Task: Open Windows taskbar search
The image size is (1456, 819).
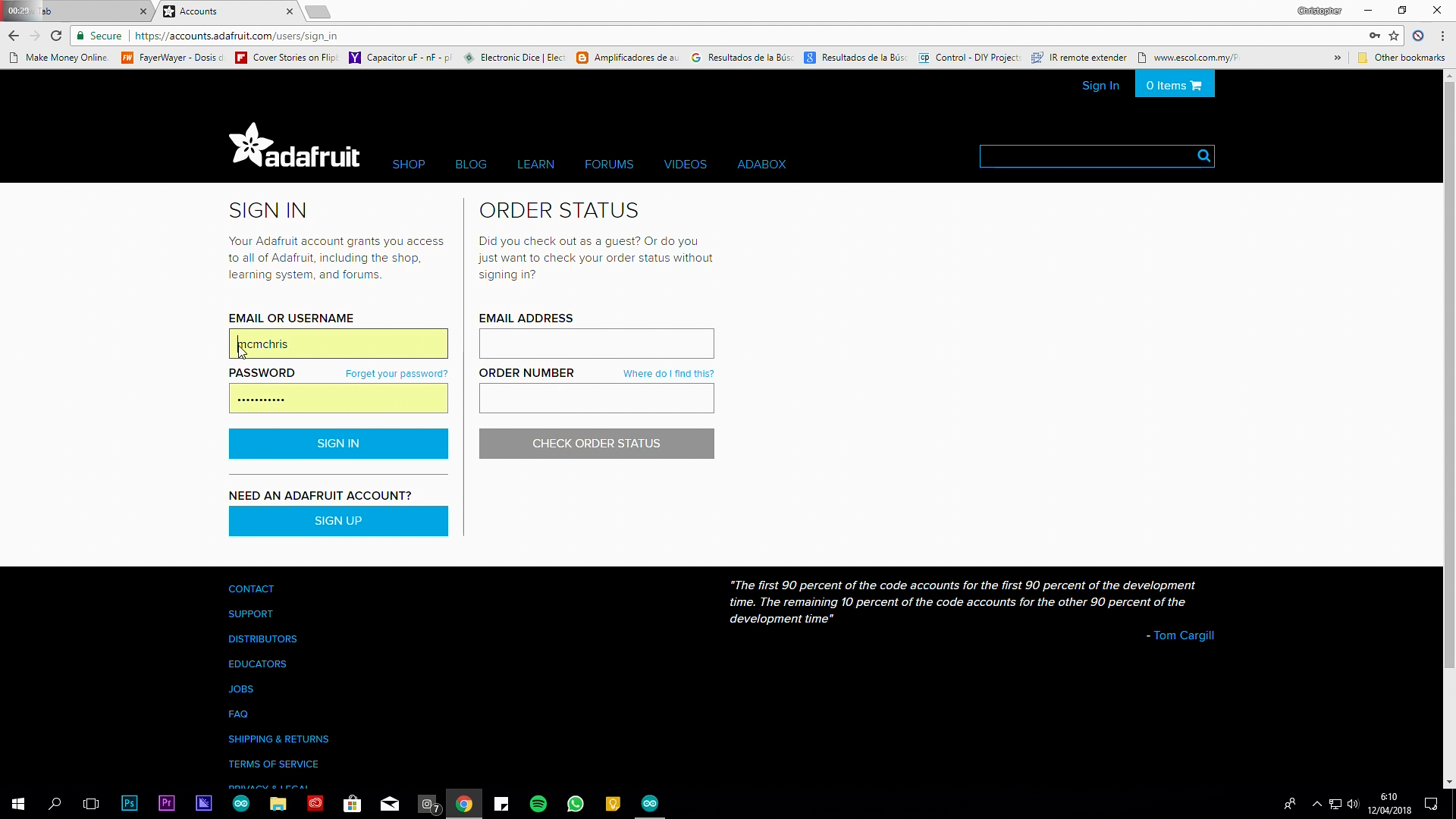Action: [x=55, y=804]
